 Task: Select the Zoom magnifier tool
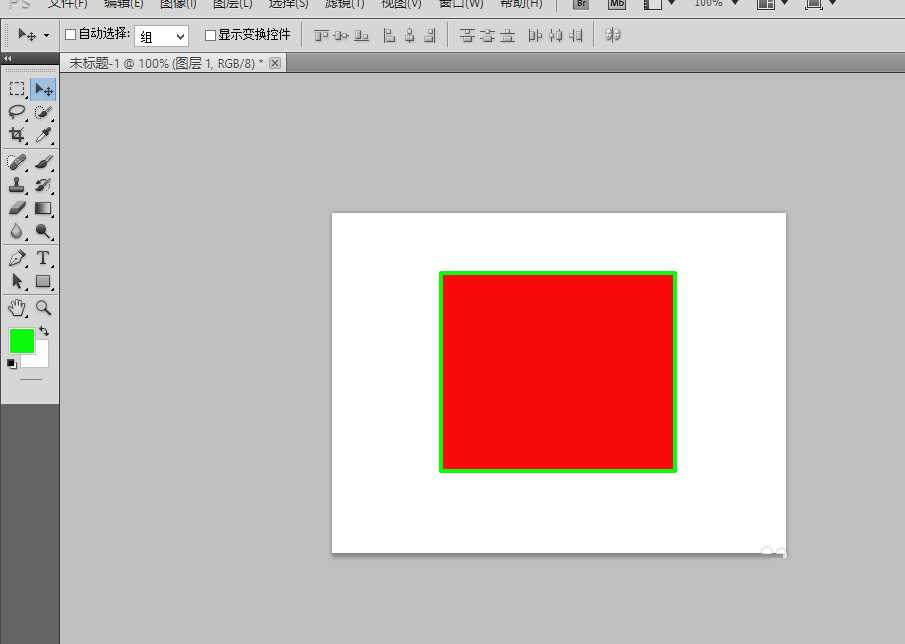coord(43,308)
